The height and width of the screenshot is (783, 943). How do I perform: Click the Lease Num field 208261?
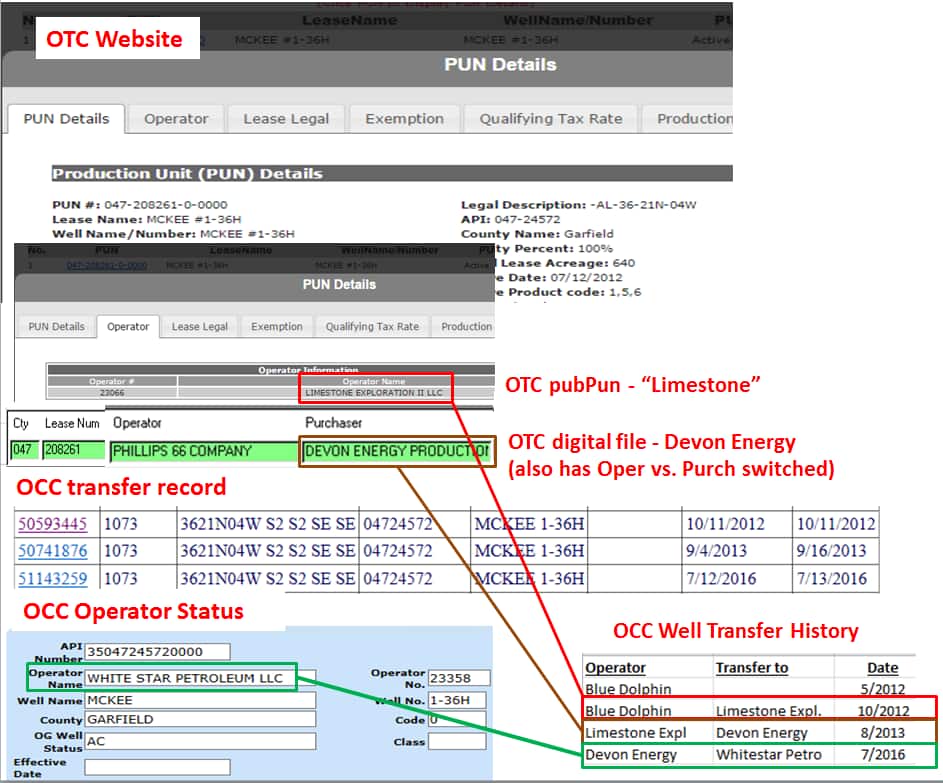point(73,450)
